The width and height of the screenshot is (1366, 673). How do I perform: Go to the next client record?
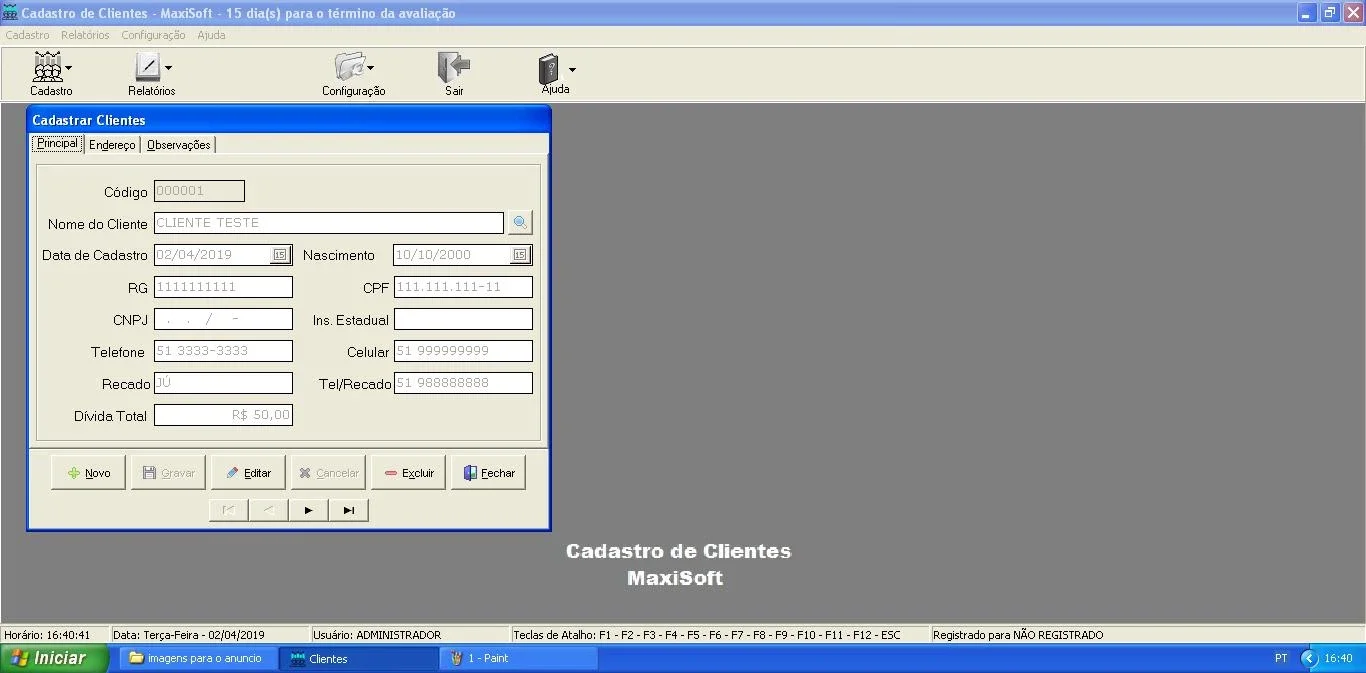[308, 511]
